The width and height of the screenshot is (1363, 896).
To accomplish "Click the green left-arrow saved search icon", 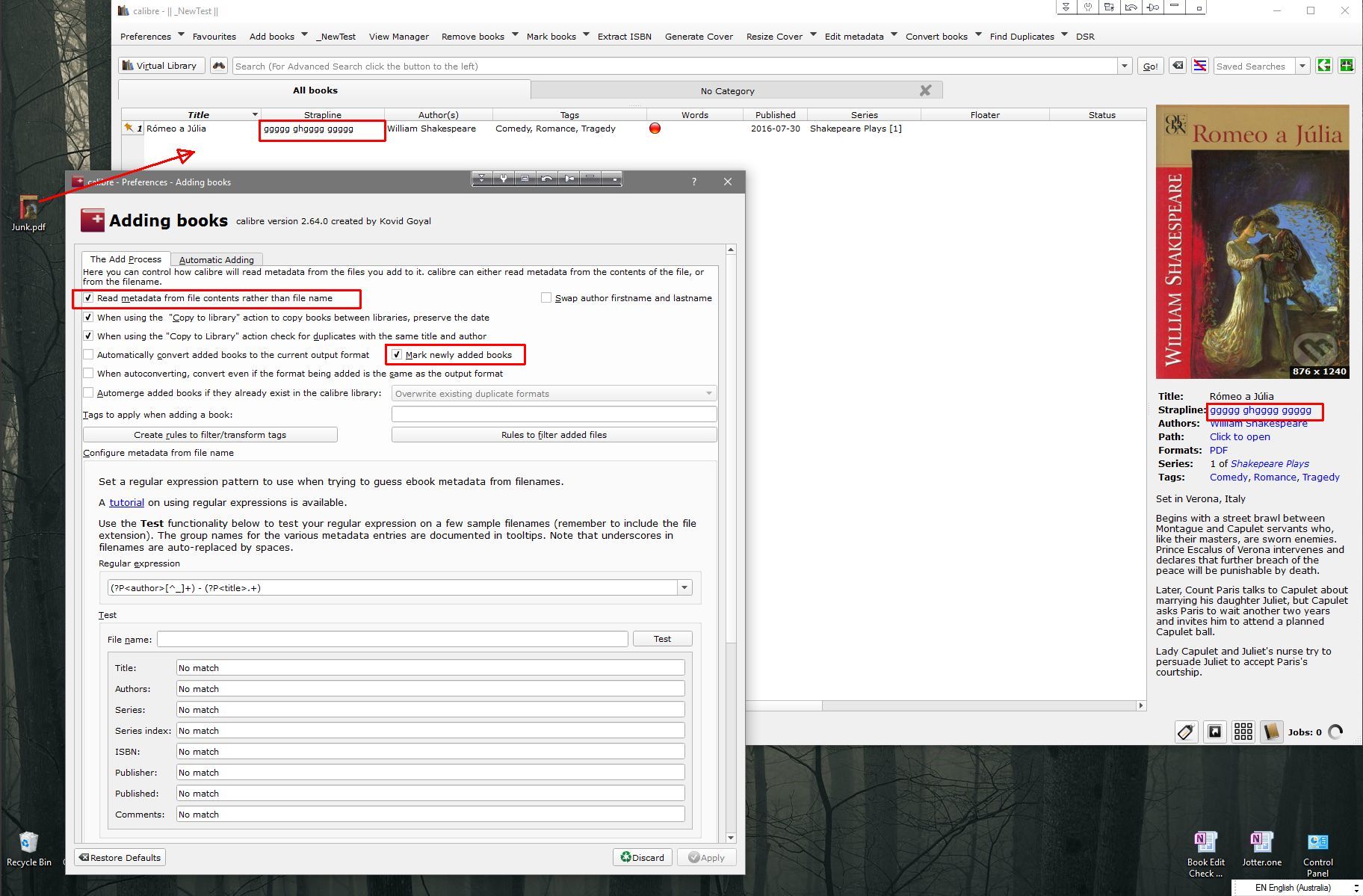I will (1324, 66).
